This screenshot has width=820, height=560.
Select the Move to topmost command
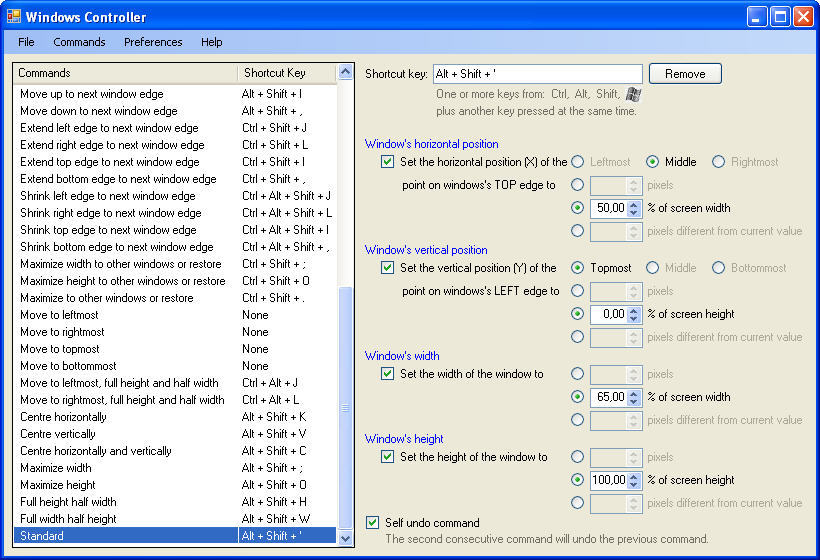click(x=175, y=349)
